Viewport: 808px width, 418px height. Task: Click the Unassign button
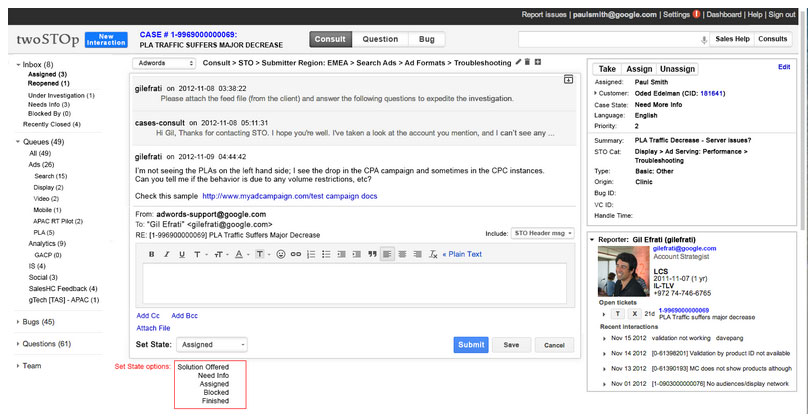click(x=677, y=69)
